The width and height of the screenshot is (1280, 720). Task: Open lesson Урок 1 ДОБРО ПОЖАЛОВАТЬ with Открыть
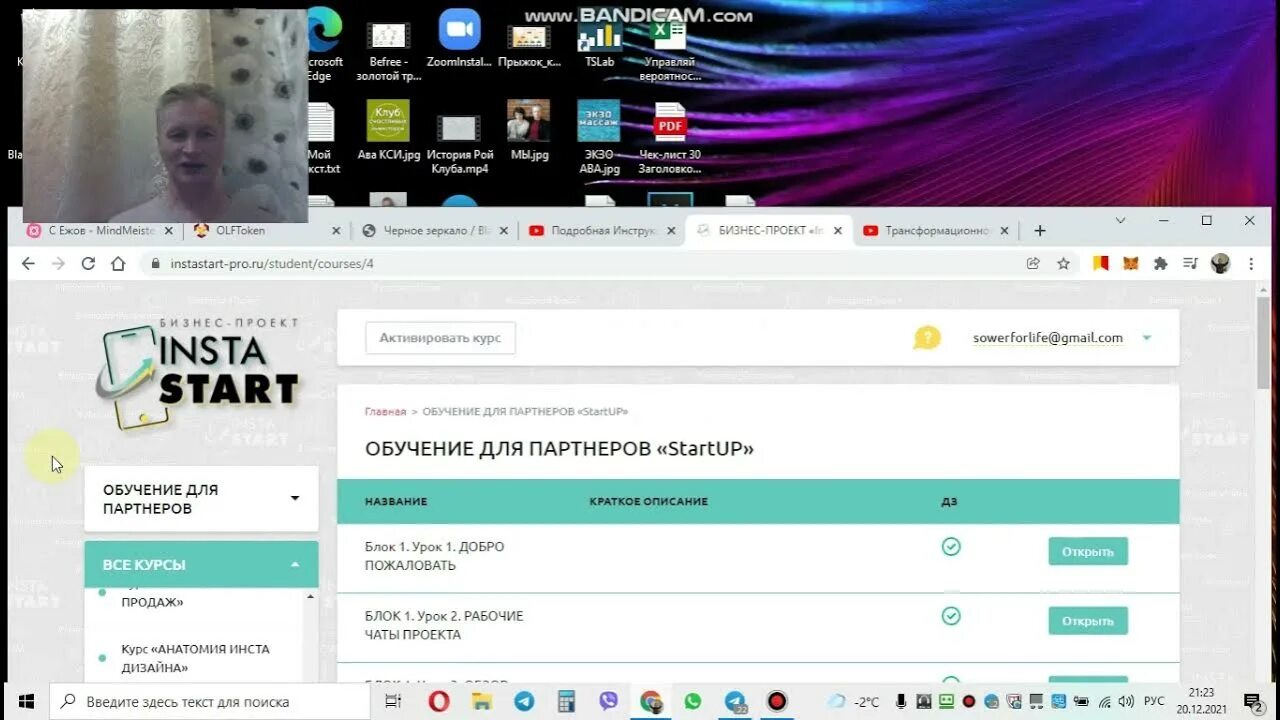coord(1088,551)
